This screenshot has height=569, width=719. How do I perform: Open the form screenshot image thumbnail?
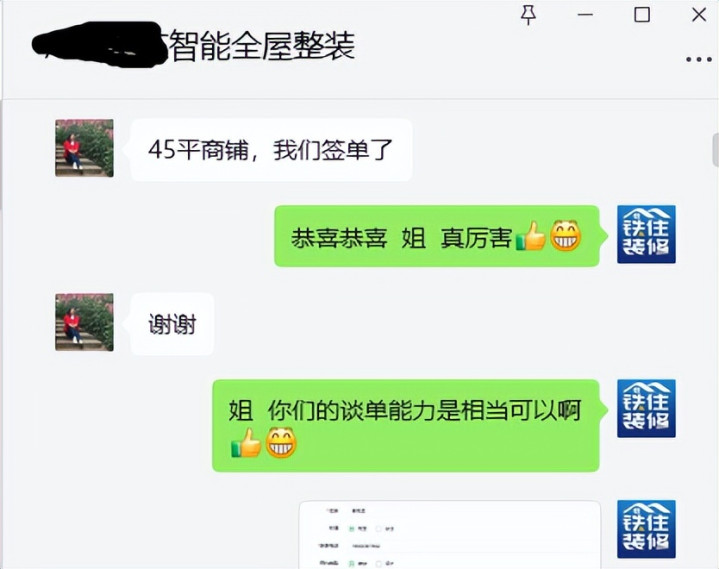[x=450, y=535]
